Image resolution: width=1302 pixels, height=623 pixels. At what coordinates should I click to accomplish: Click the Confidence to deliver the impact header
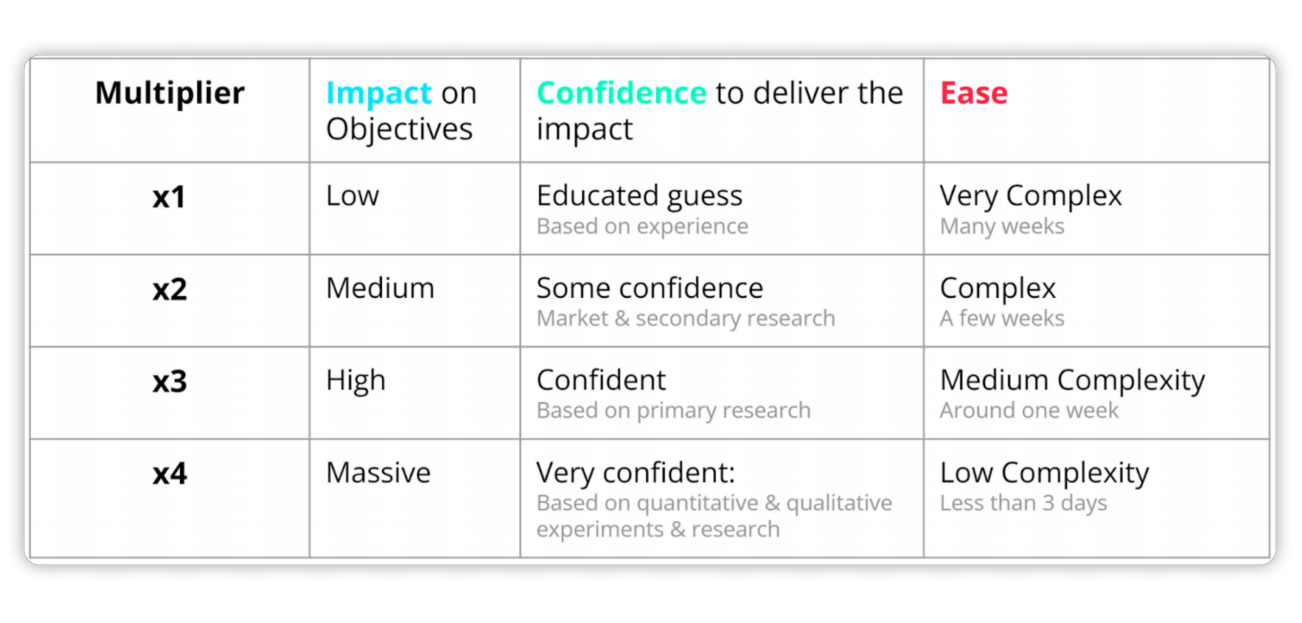(719, 111)
